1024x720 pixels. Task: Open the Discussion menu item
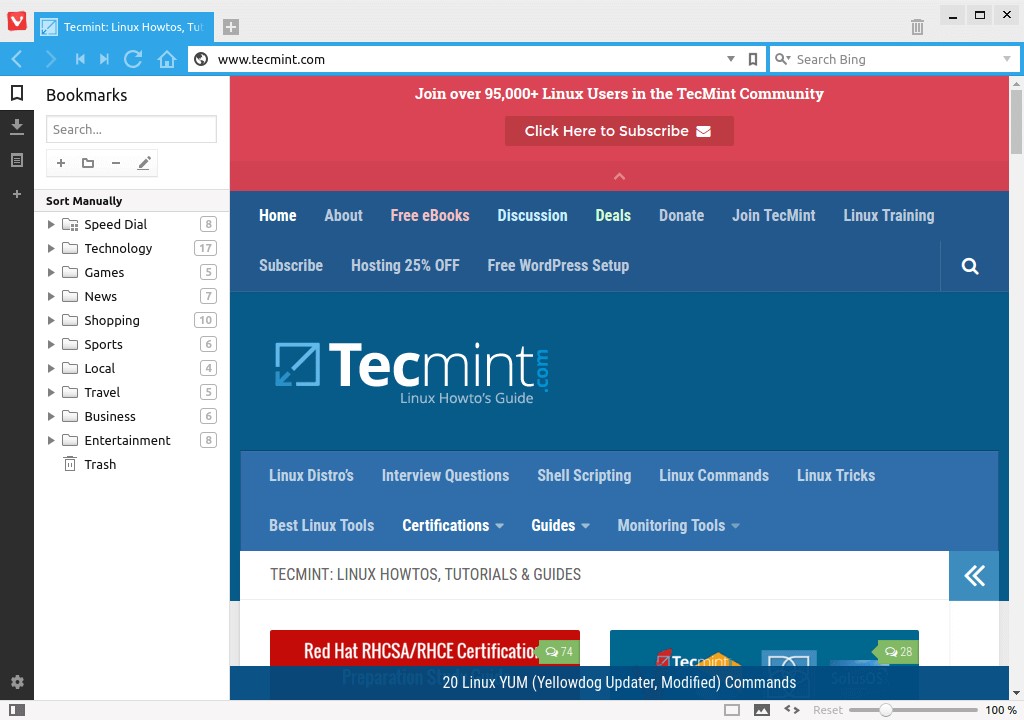532,216
